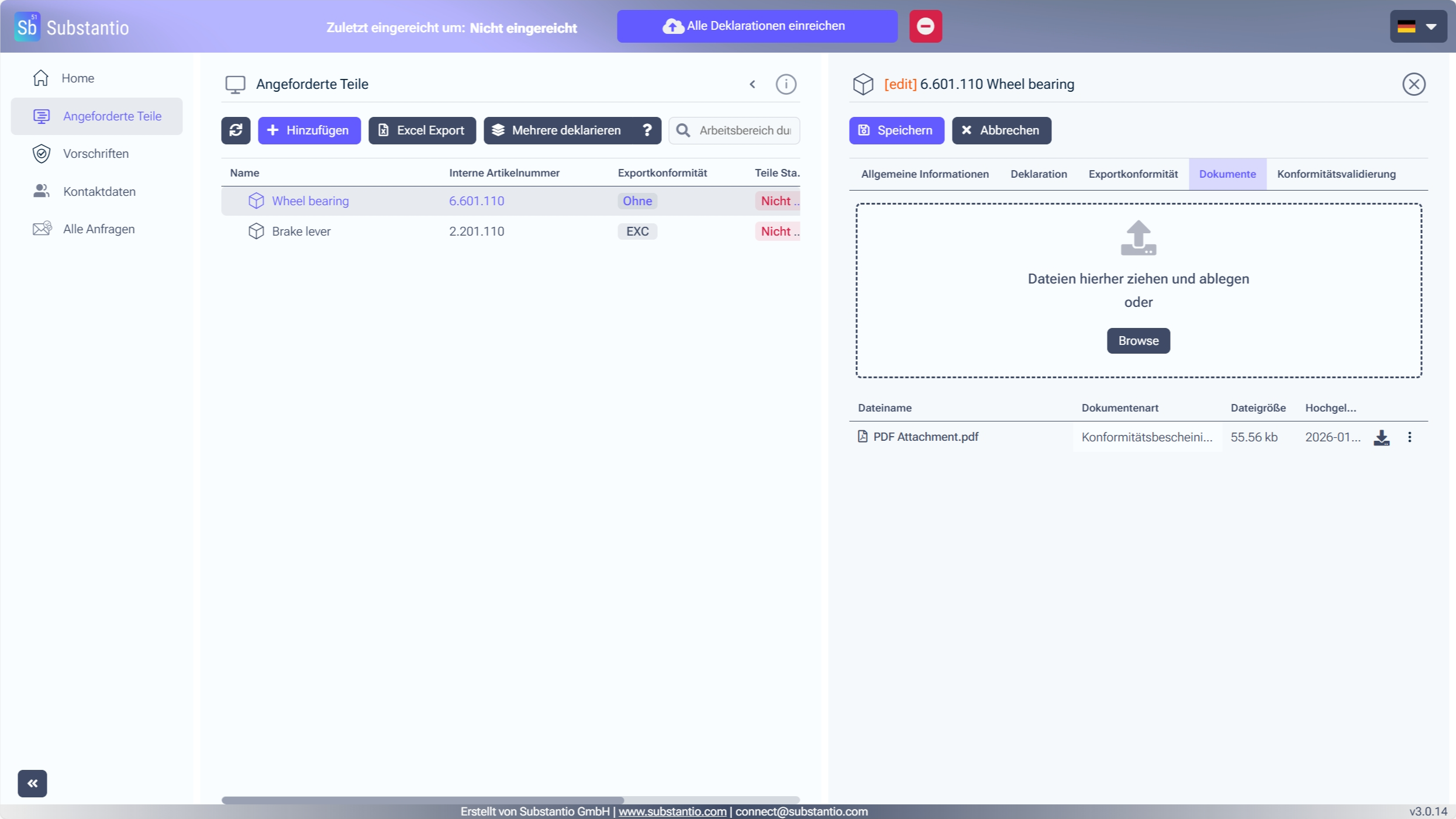Screen dimensions: 1456x819
Task: Open the Konformitätsvalidierung tab
Action: coord(1336,174)
